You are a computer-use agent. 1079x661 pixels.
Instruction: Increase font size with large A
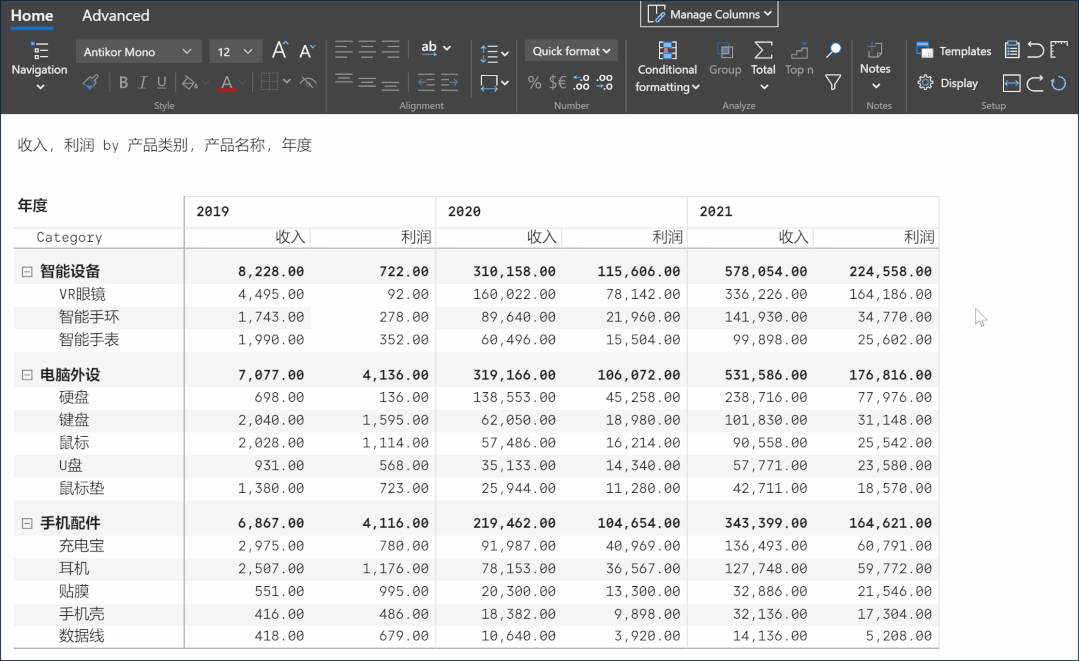click(x=279, y=50)
